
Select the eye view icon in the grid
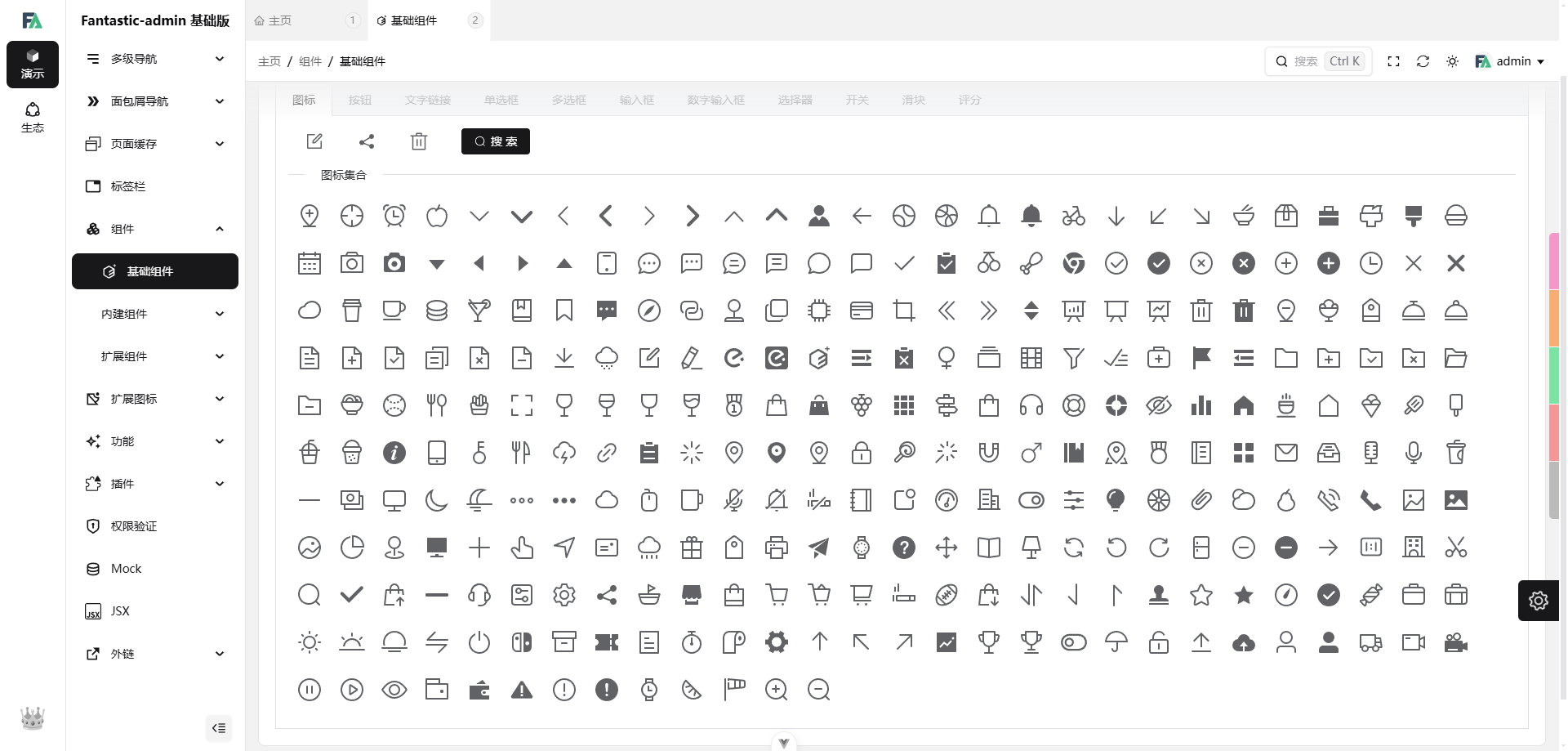[x=394, y=690]
